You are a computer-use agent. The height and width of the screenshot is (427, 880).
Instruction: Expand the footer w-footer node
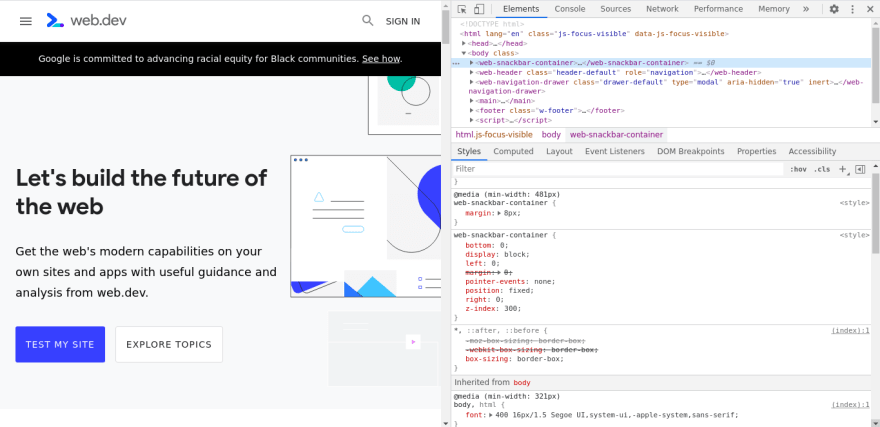(471, 111)
